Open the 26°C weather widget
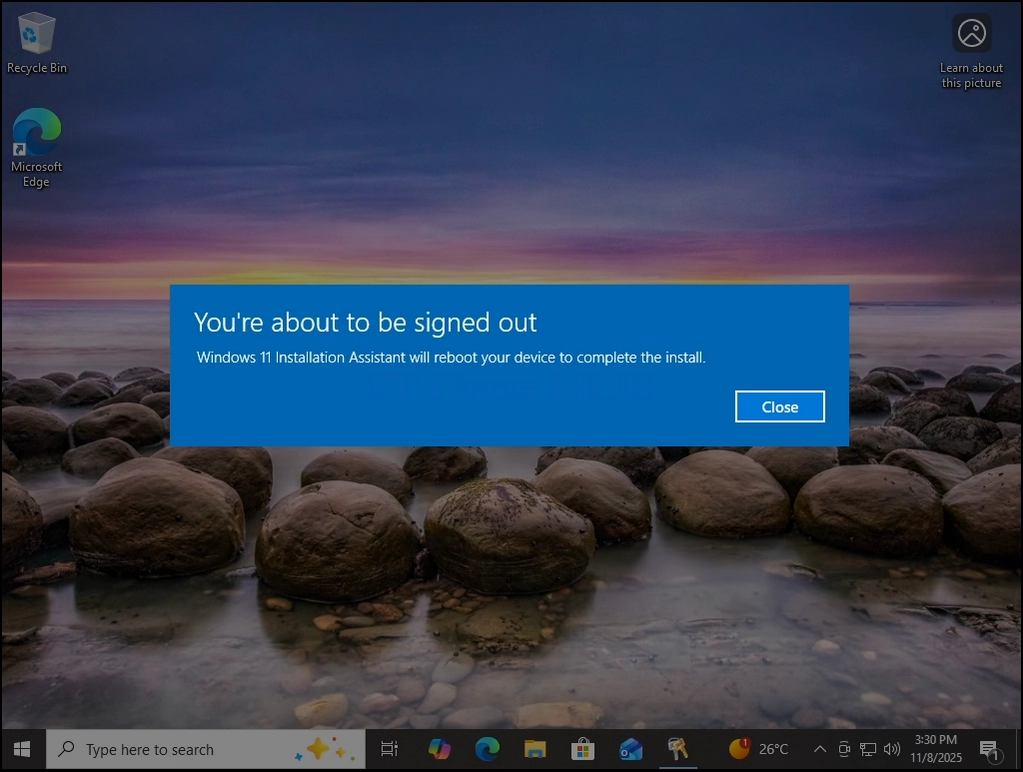This screenshot has height=772, width=1023. pyautogui.click(x=759, y=749)
